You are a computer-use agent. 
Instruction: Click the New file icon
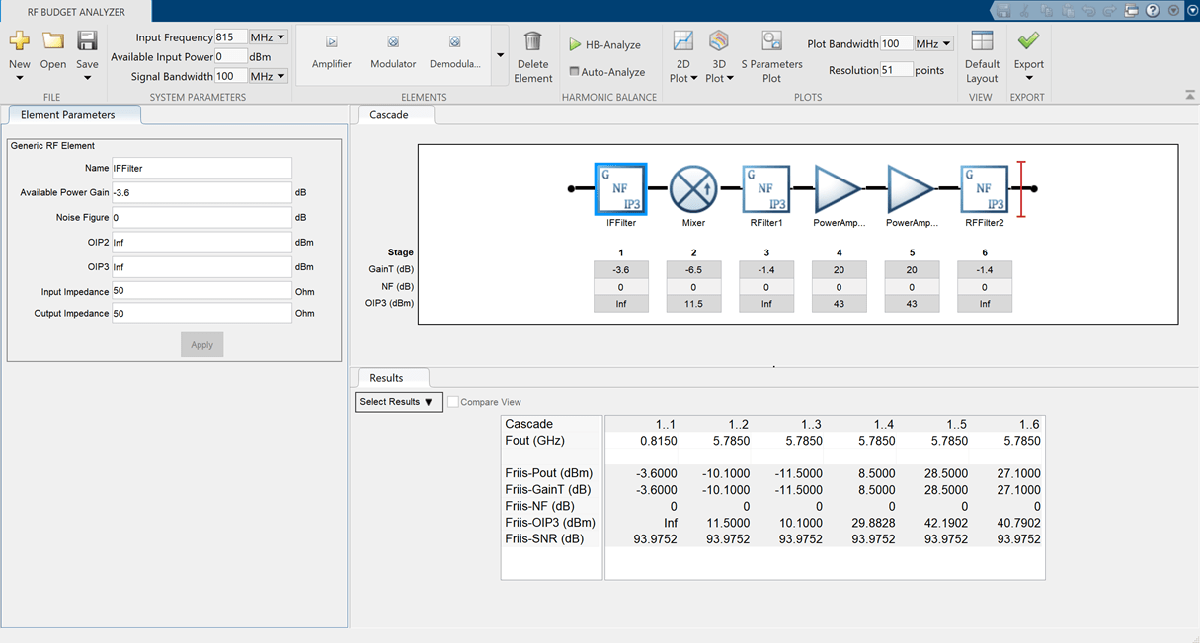[x=20, y=42]
